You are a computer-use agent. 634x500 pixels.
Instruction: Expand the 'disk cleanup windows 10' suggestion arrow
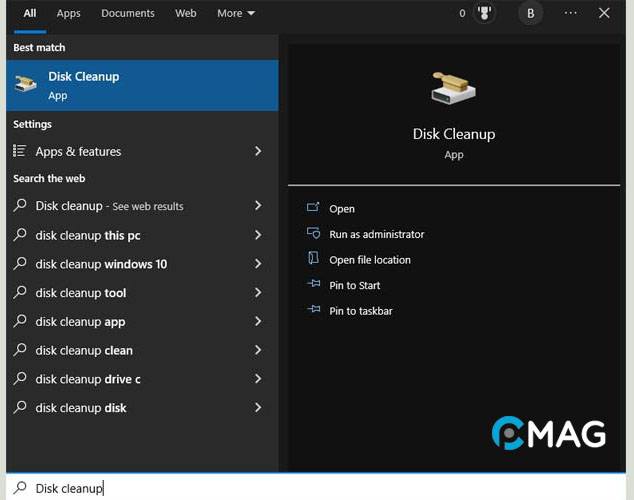pyautogui.click(x=258, y=264)
